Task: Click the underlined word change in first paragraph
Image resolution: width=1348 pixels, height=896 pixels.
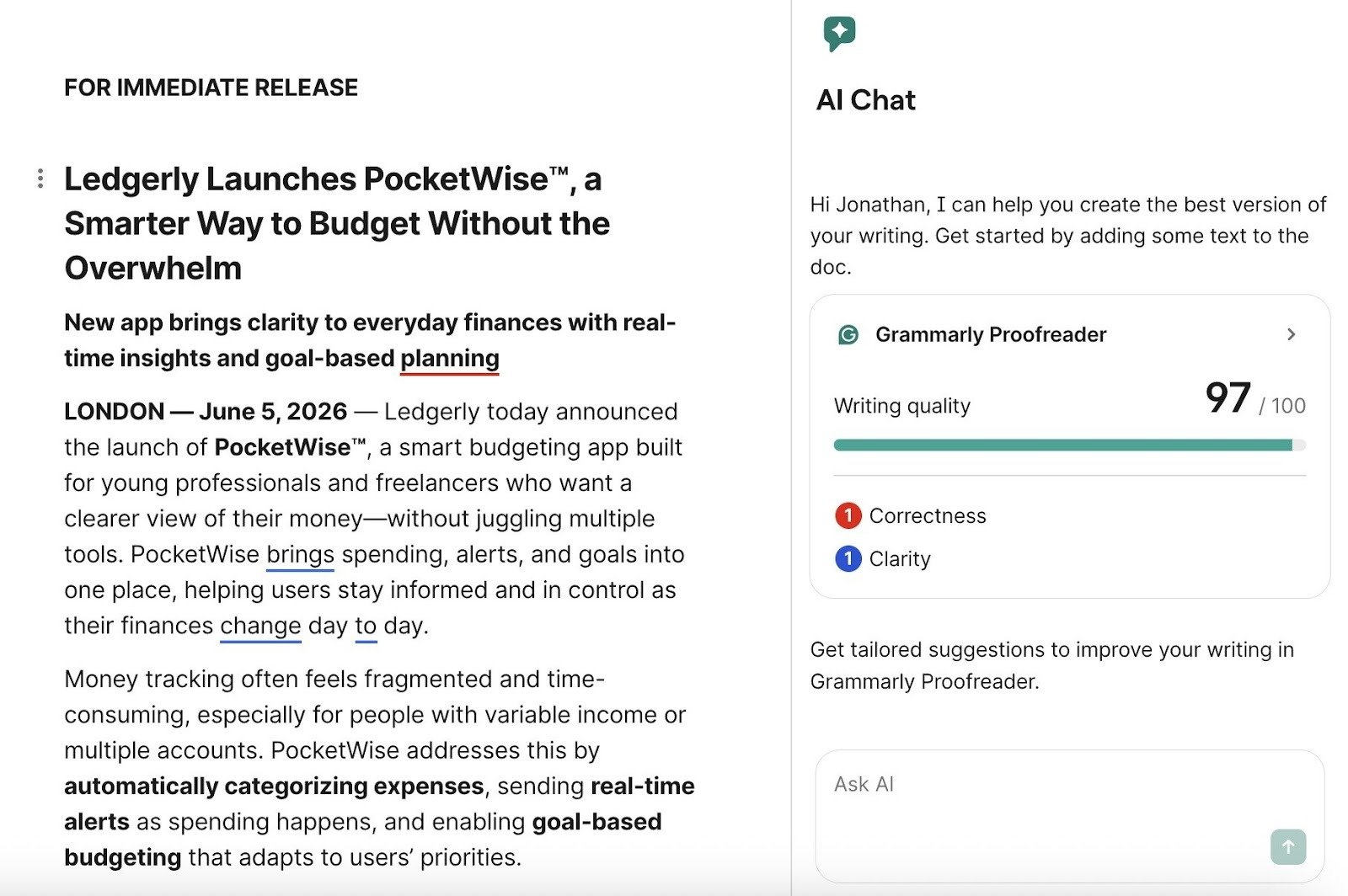Action: [x=260, y=626]
